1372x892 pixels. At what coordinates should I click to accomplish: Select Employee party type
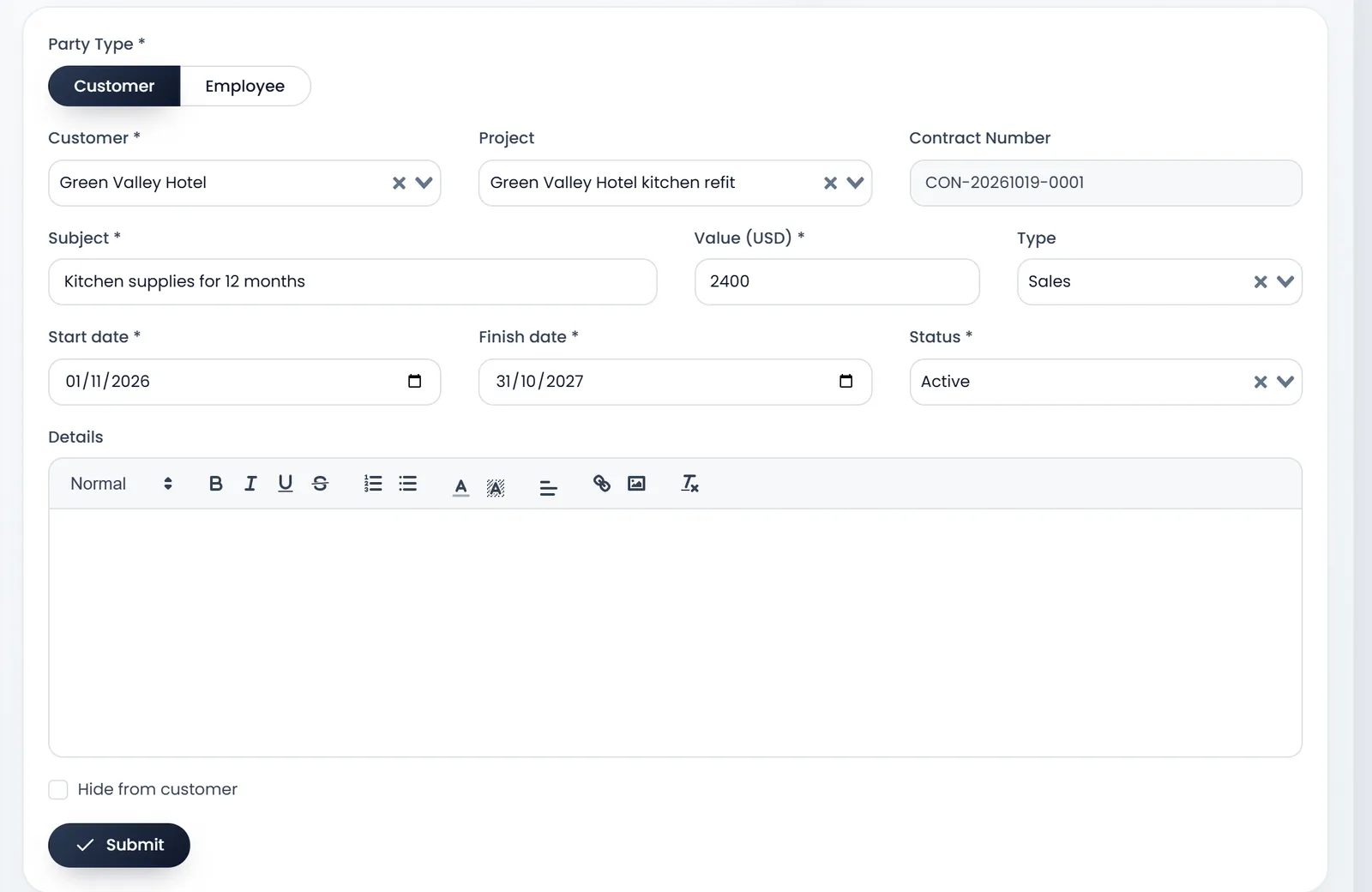coord(245,86)
